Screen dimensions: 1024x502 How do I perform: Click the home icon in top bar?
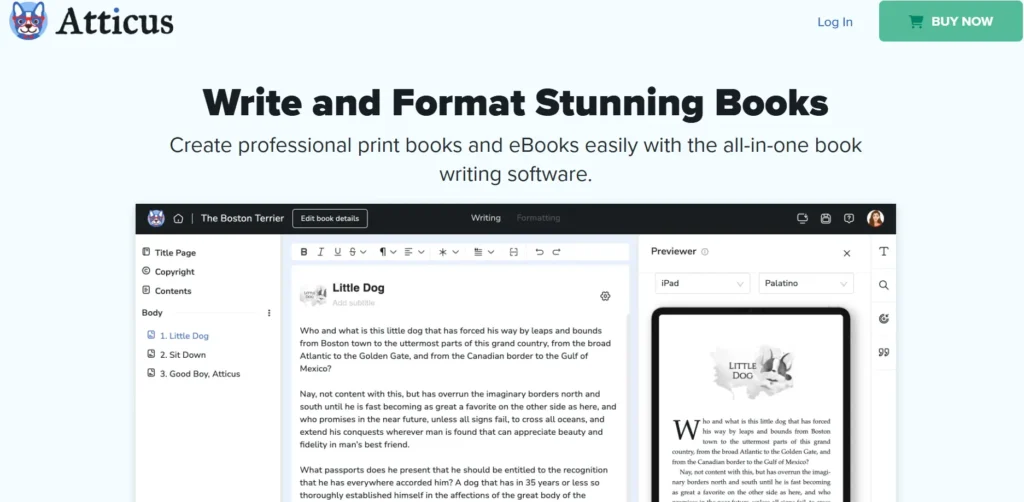[x=178, y=218]
